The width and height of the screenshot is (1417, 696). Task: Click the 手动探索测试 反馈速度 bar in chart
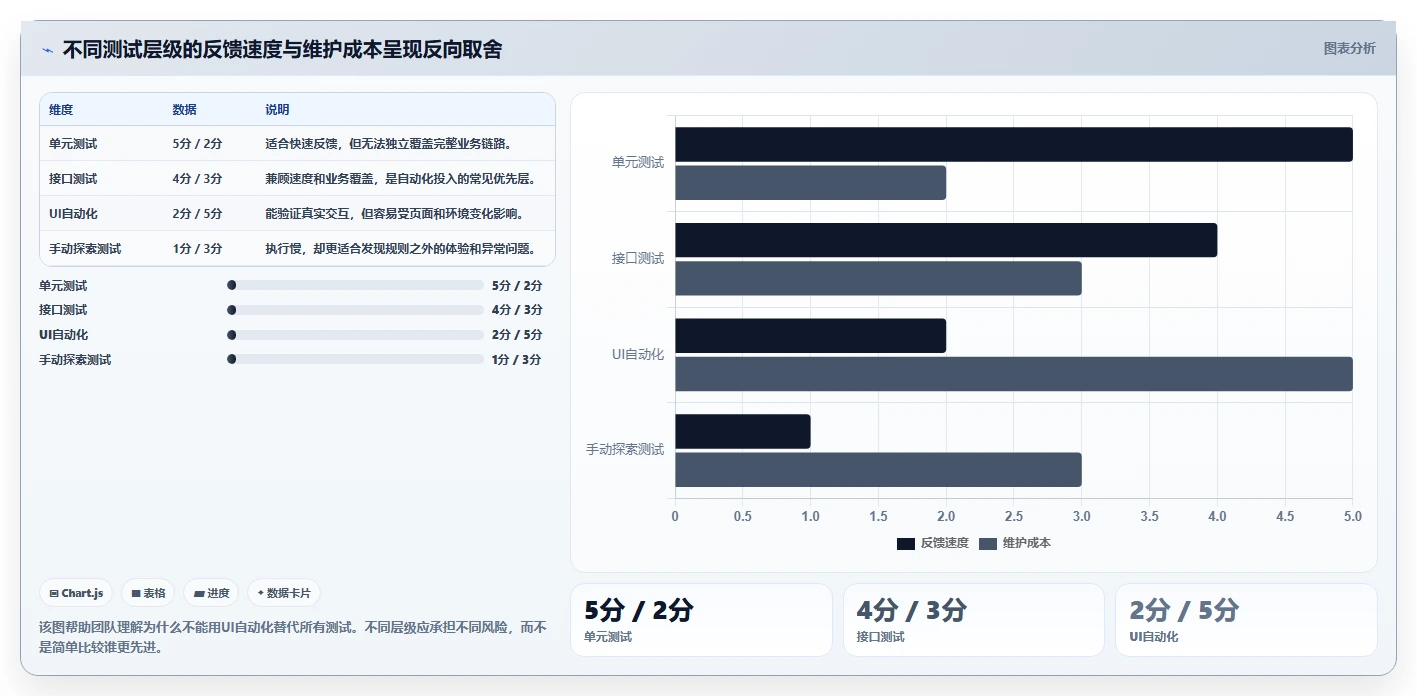pos(743,431)
